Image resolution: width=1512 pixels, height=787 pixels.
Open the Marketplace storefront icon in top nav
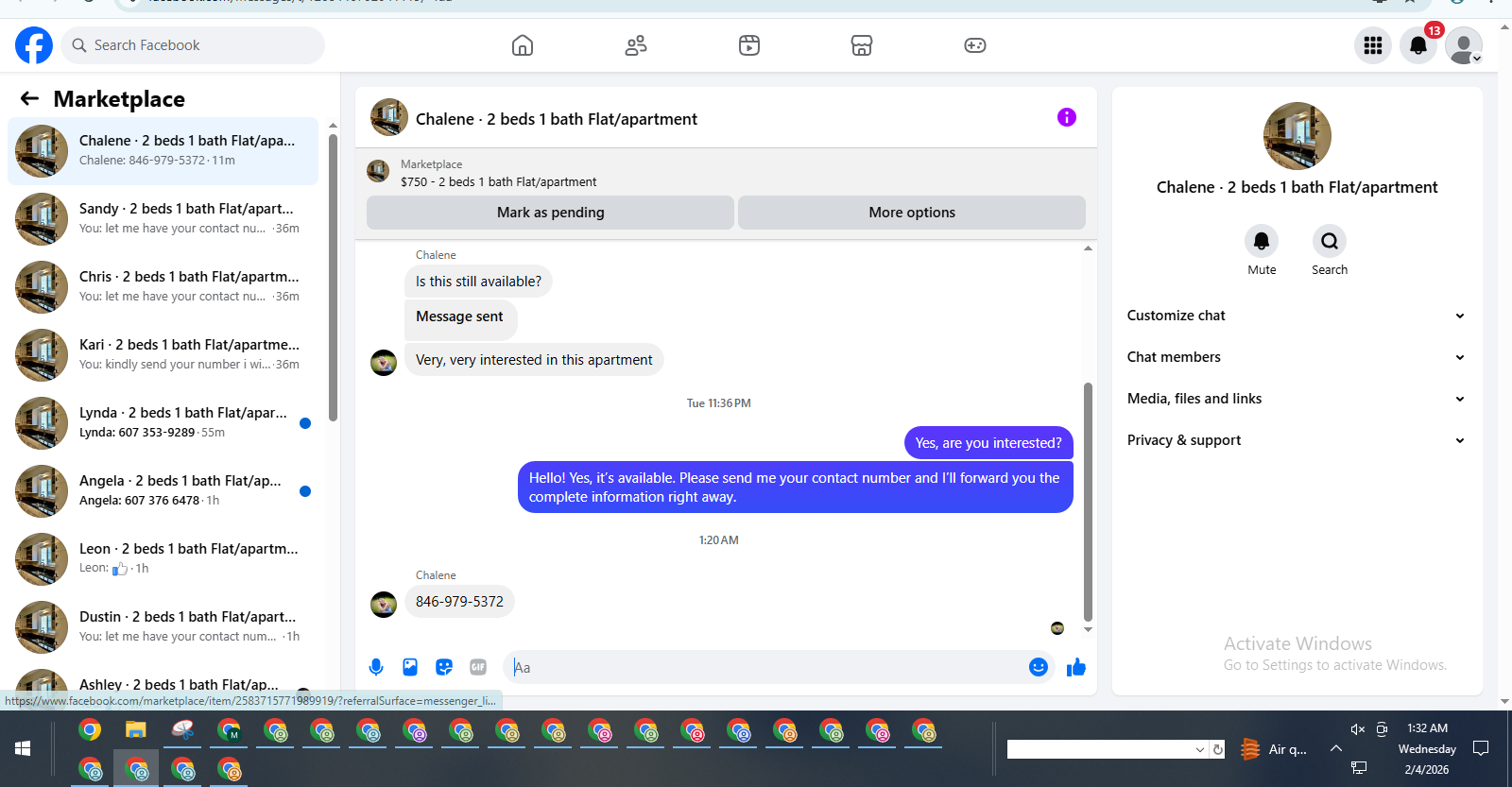click(x=862, y=45)
